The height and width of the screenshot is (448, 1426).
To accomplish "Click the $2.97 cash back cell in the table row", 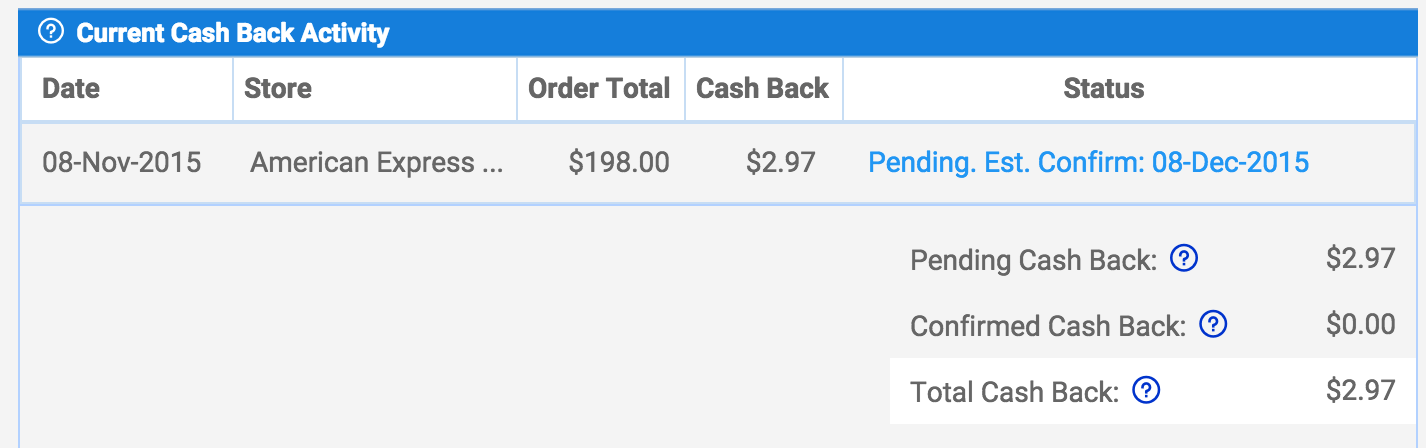I will 781,162.
